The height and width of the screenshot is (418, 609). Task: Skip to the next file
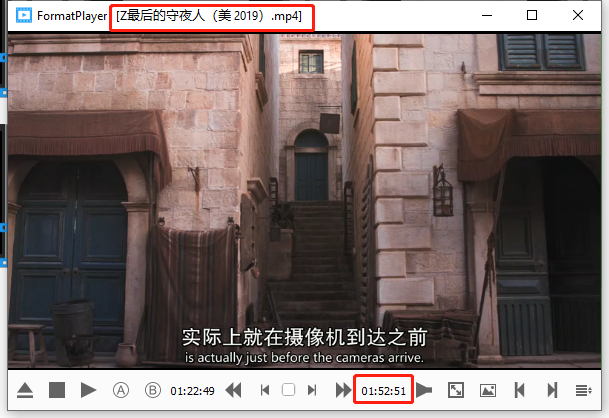click(552, 390)
